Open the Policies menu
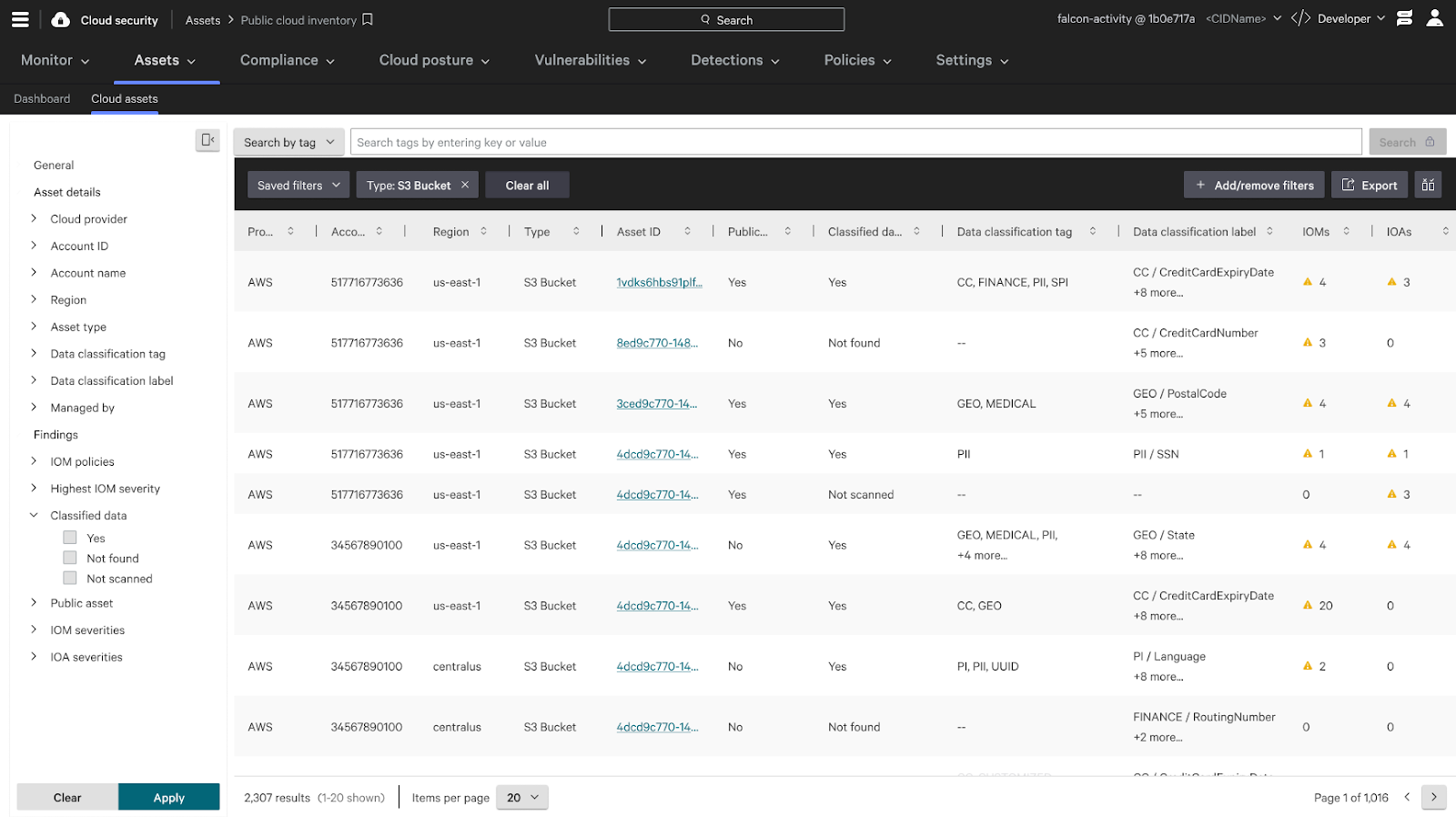Screen dimensions: 1456x817 pos(858,60)
